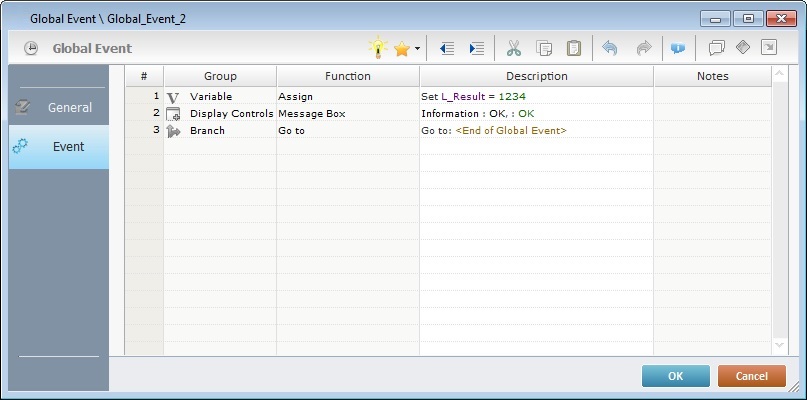Click the Description column header

click(537, 76)
